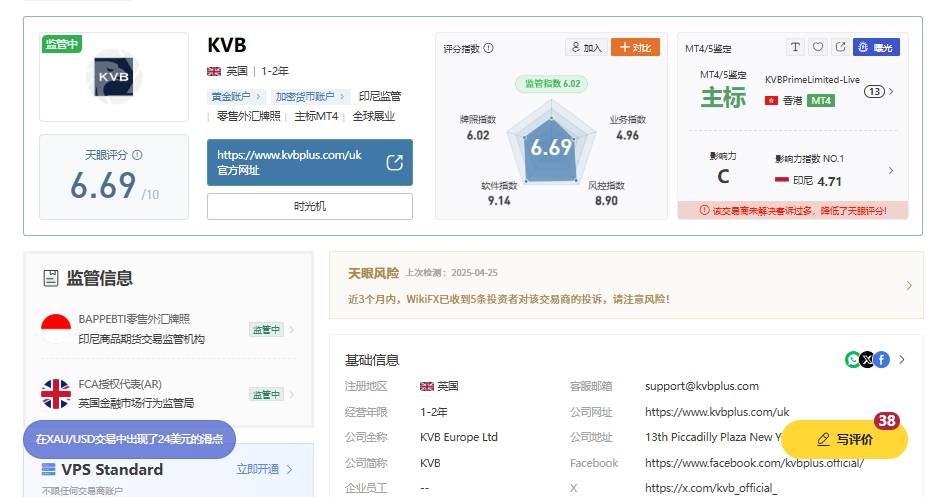Click the 13 servers count badge
This screenshot has width=945, height=497.
tap(874, 92)
